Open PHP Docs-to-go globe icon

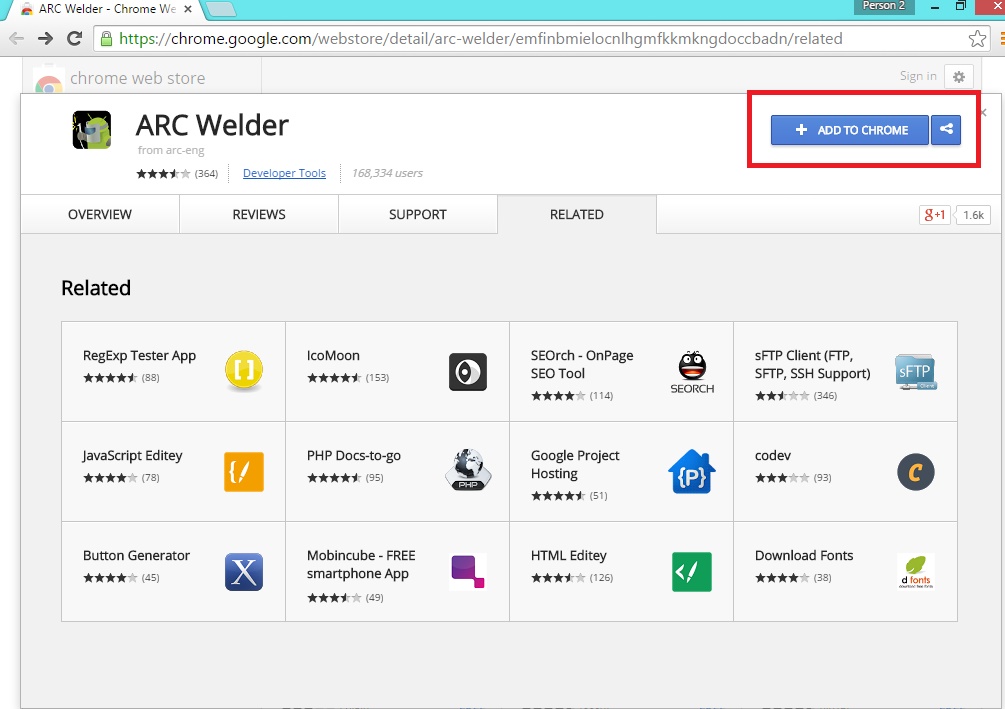click(x=468, y=470)
